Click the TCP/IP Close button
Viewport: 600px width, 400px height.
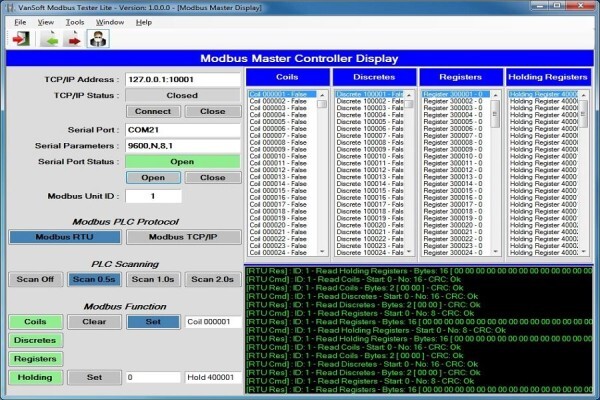(213, 111)
